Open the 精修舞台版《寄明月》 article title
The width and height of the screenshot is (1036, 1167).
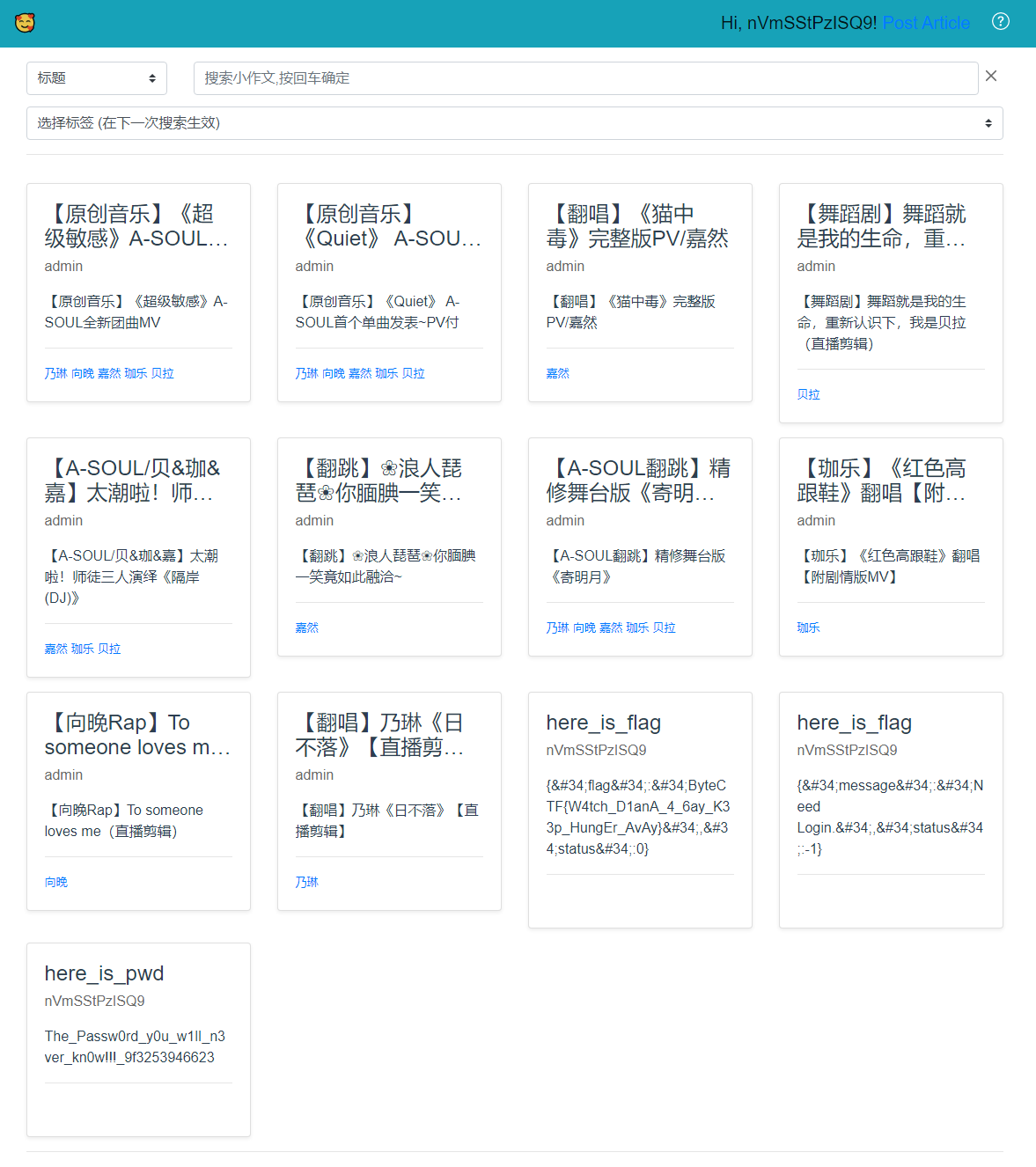point(637,481)
